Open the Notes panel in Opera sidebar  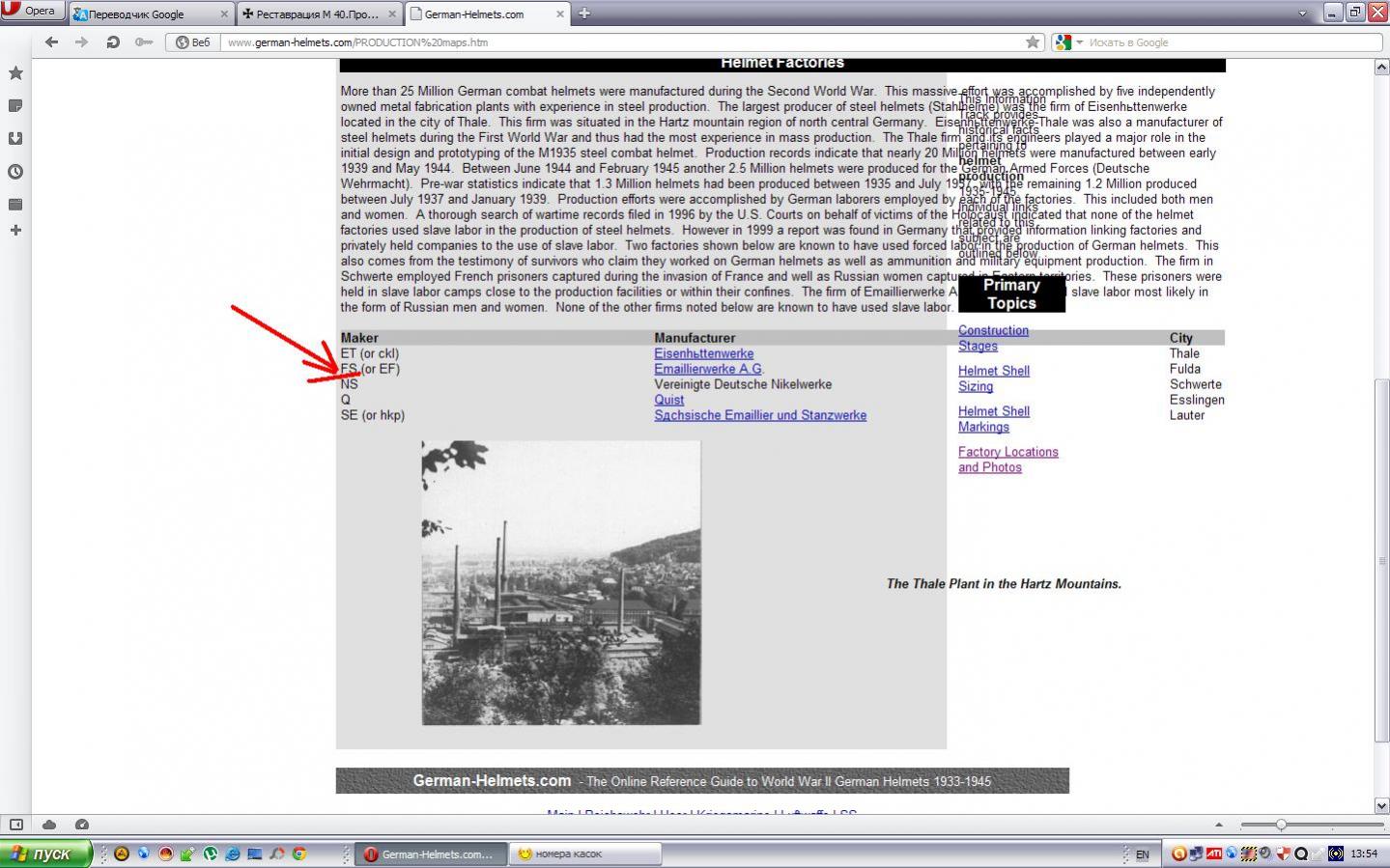point(15,106)
